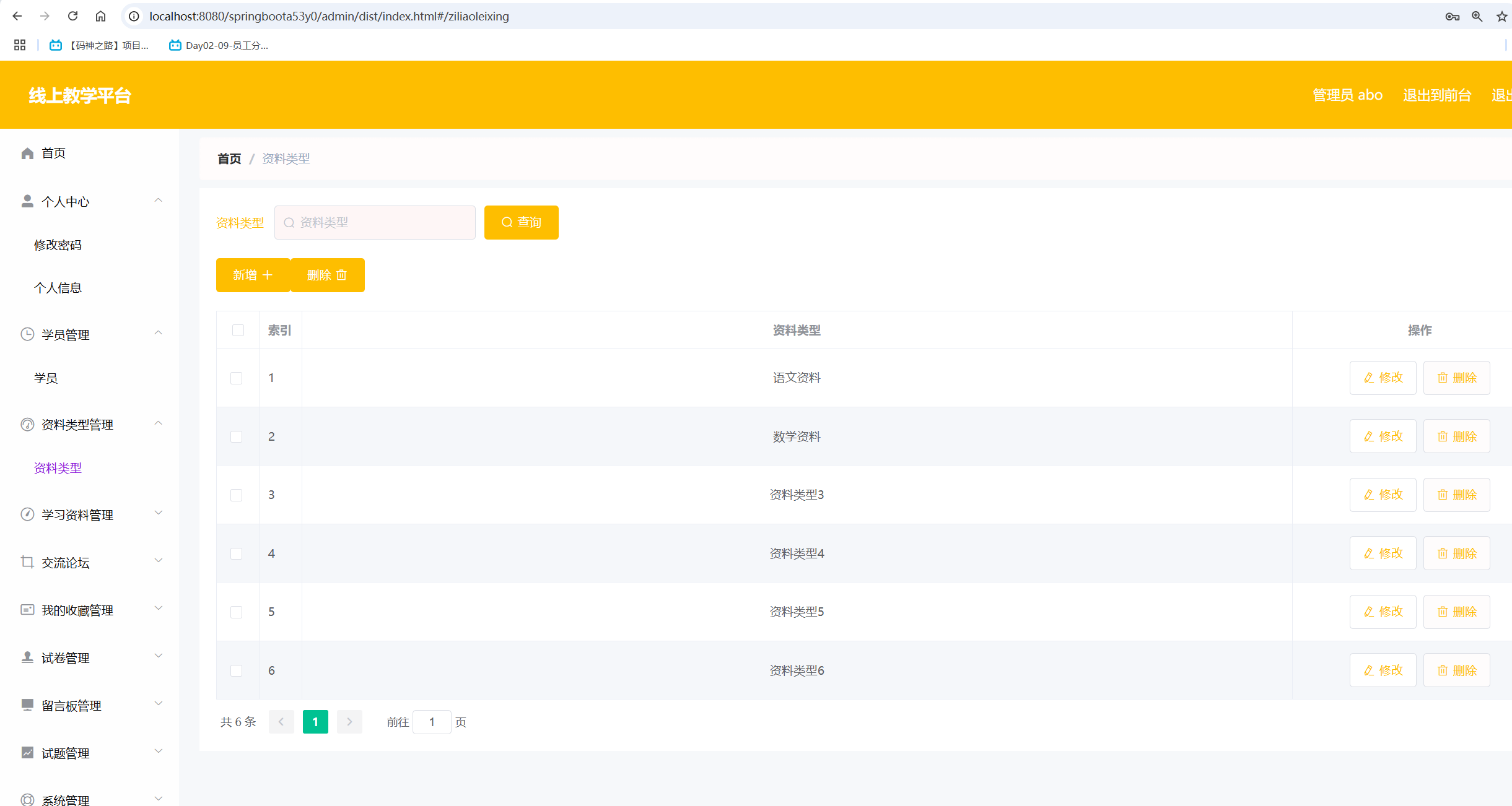This screenshot has height=806, width=1512.
Task: Check the box for row 资料类型5
Action: pyautogui.click(x=236, y=612)
